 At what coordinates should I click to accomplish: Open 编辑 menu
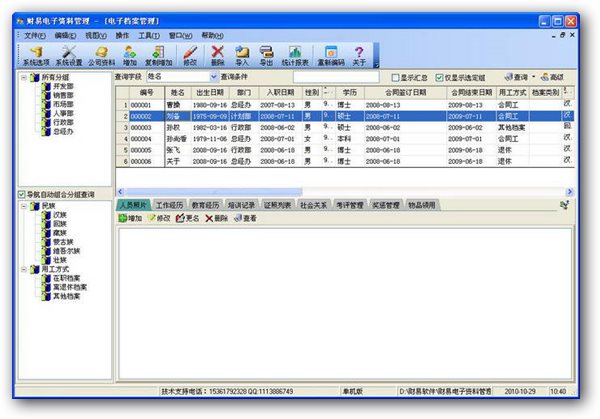click(x=65, y=36)
